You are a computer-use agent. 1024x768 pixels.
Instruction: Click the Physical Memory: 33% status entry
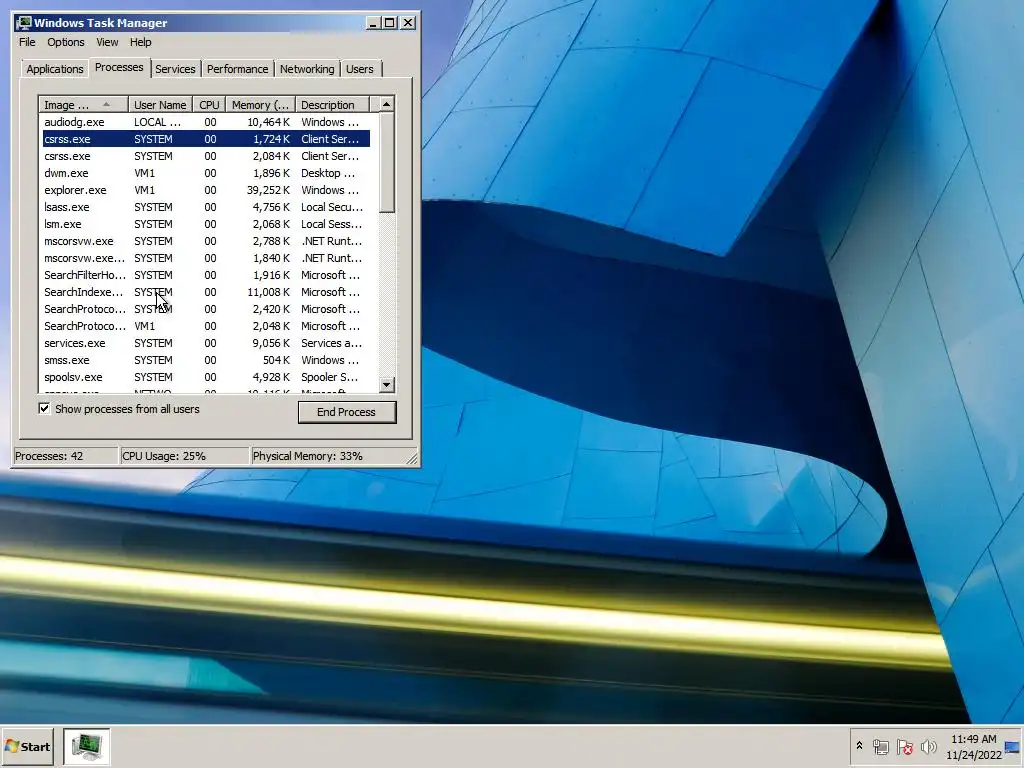(x=329, y=456)
